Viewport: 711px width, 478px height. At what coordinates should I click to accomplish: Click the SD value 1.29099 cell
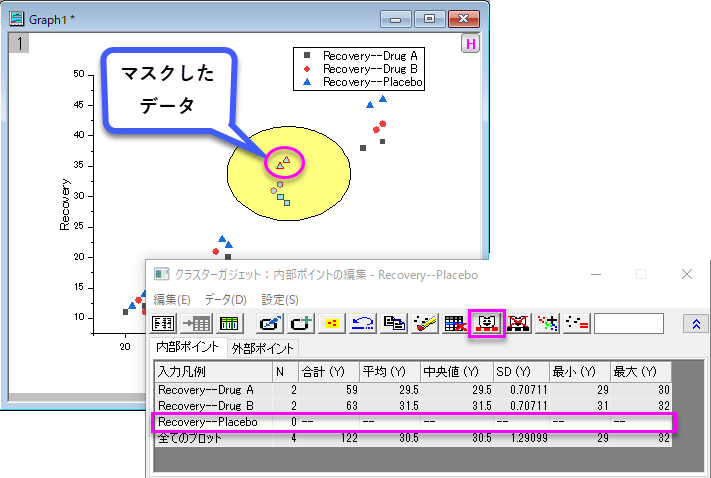pos(521,438)
